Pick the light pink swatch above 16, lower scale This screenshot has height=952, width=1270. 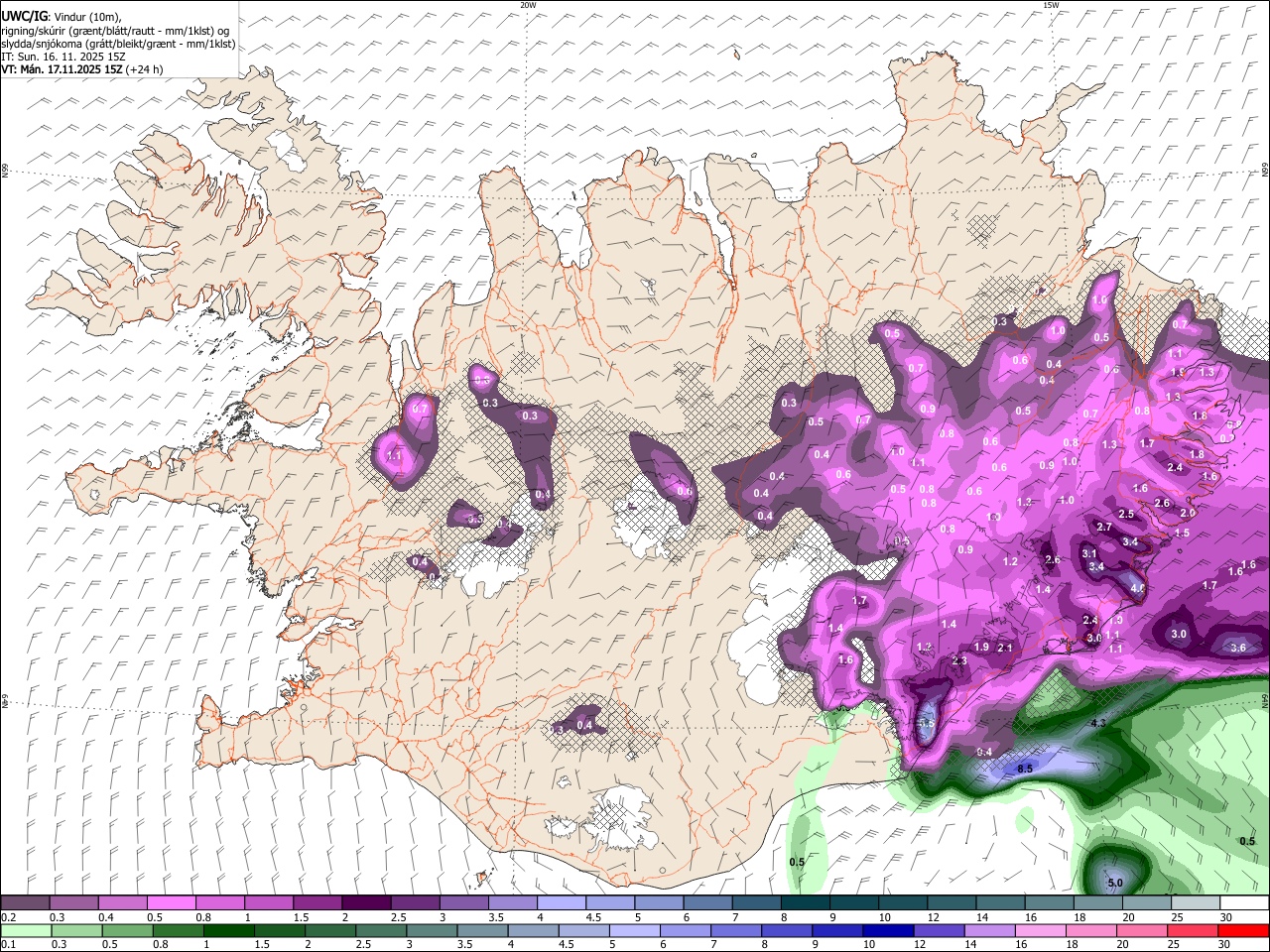tap(1040, 930)
